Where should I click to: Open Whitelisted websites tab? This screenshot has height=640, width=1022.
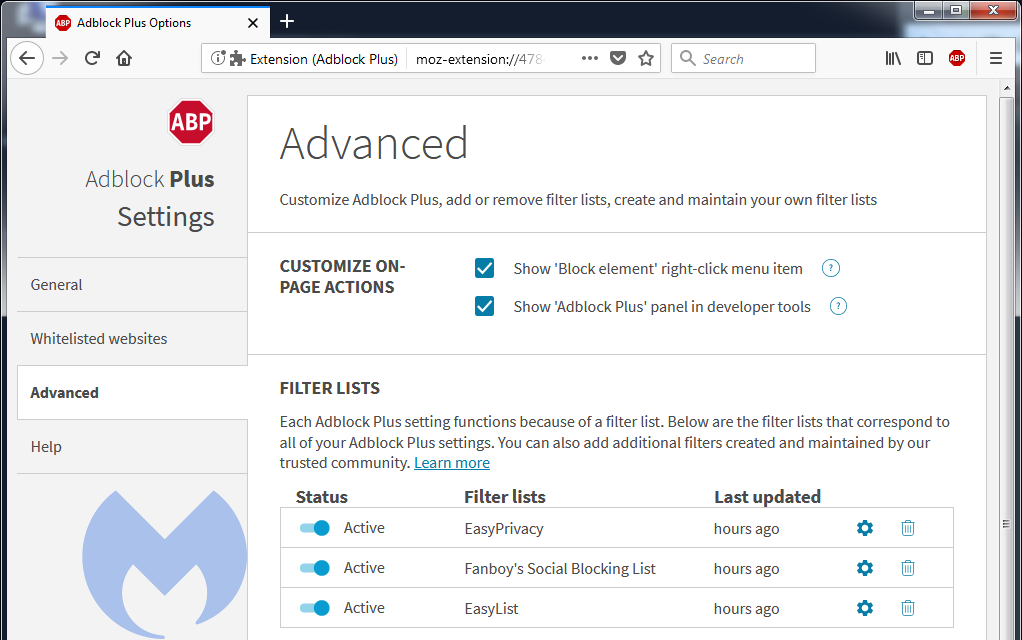(x=132, y=339)
